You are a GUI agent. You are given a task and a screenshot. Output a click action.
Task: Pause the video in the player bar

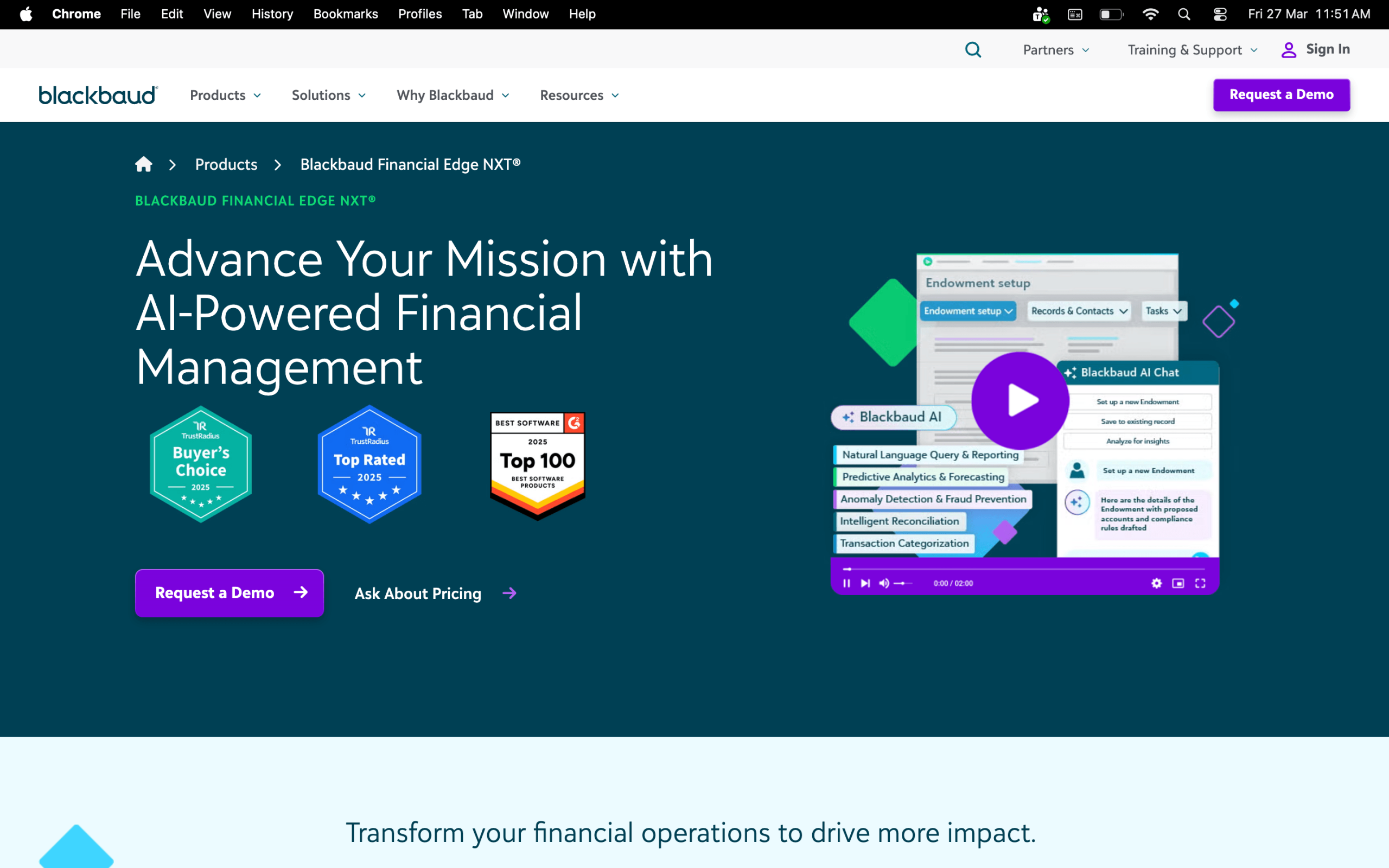click(846, 583)
